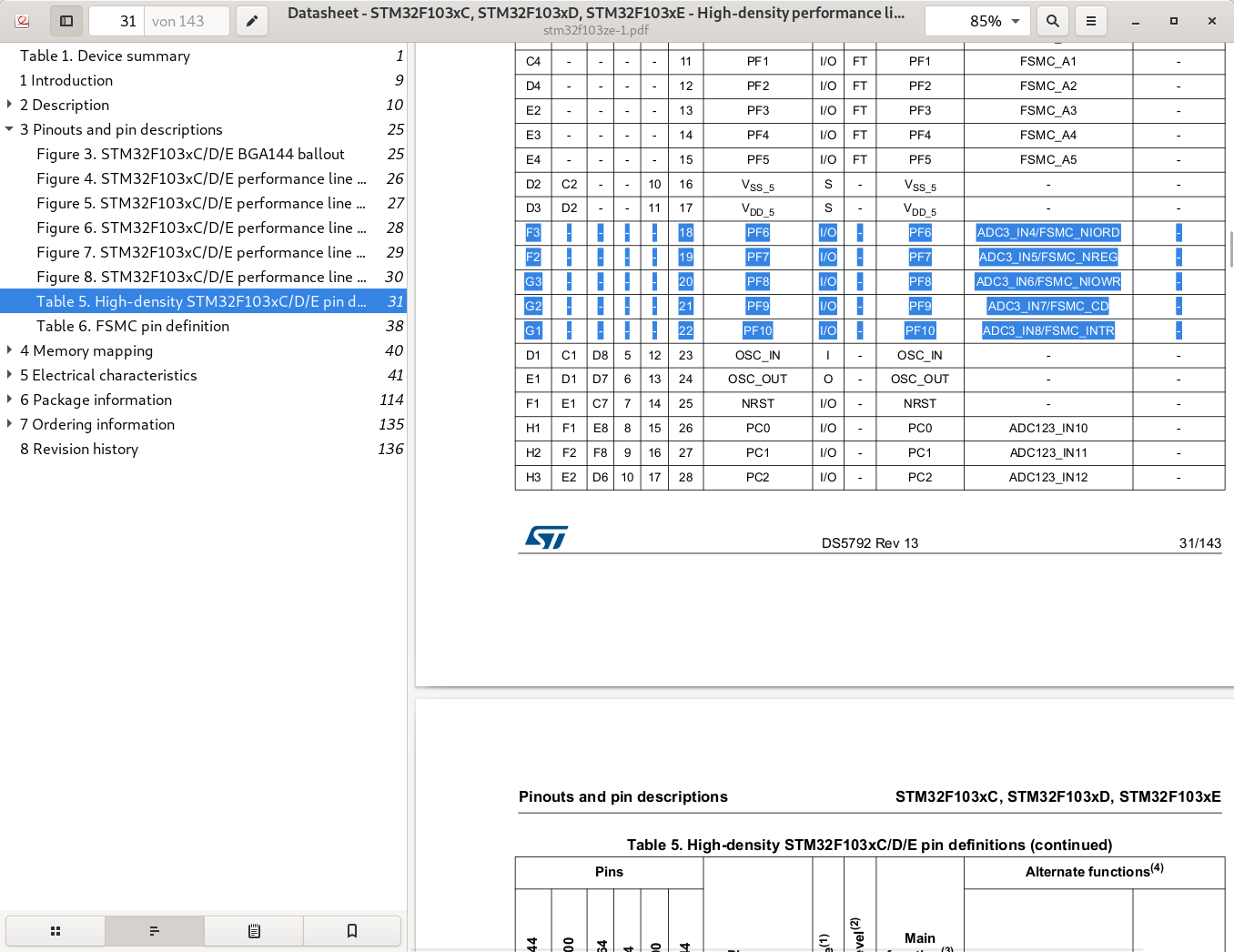Go to 'Table 6. FSMC pin definition'
This screenshot has height=952, width=1234.
133,326
